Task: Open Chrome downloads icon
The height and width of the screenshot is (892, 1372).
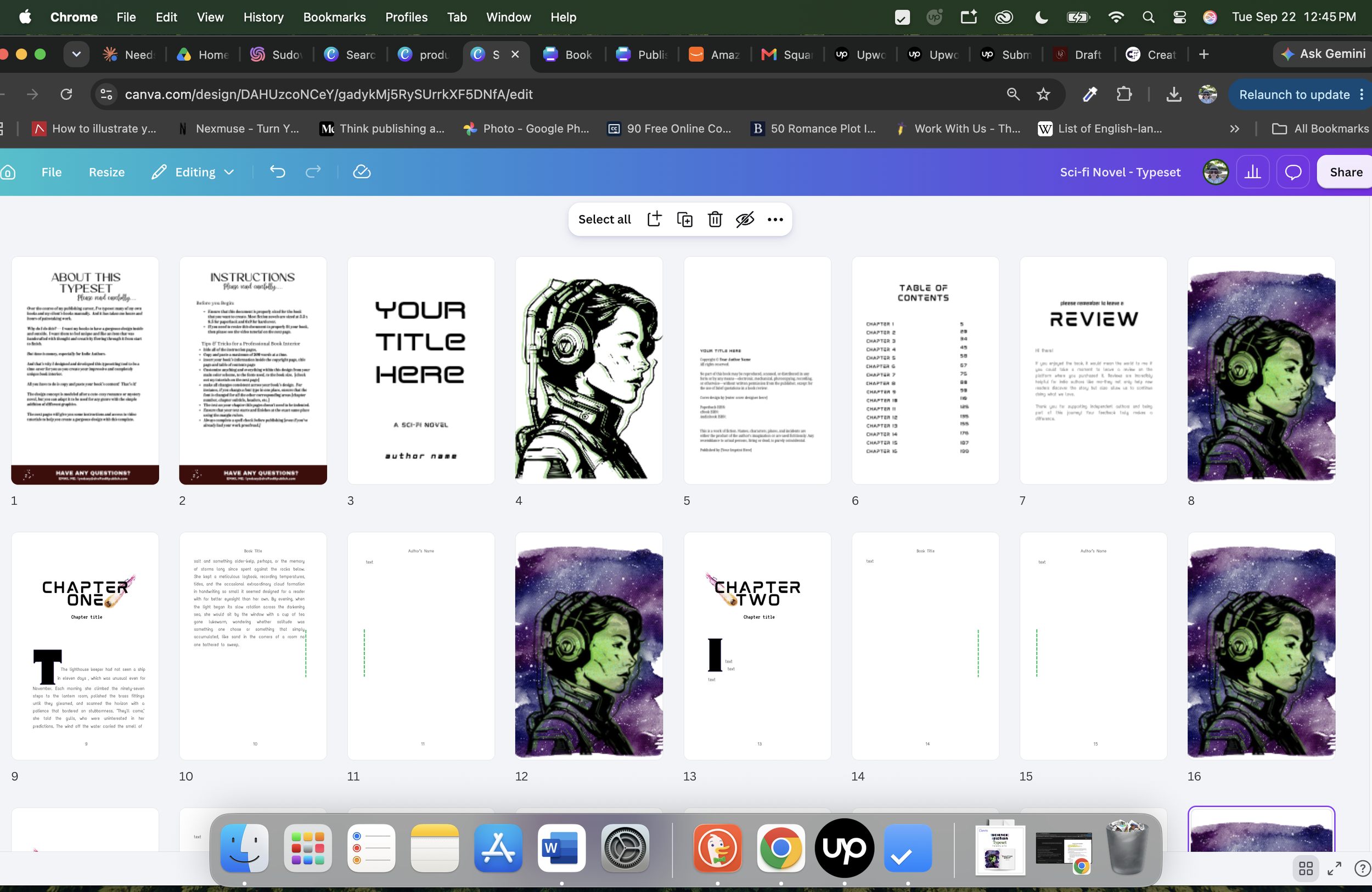Action: pos(1174,94)
